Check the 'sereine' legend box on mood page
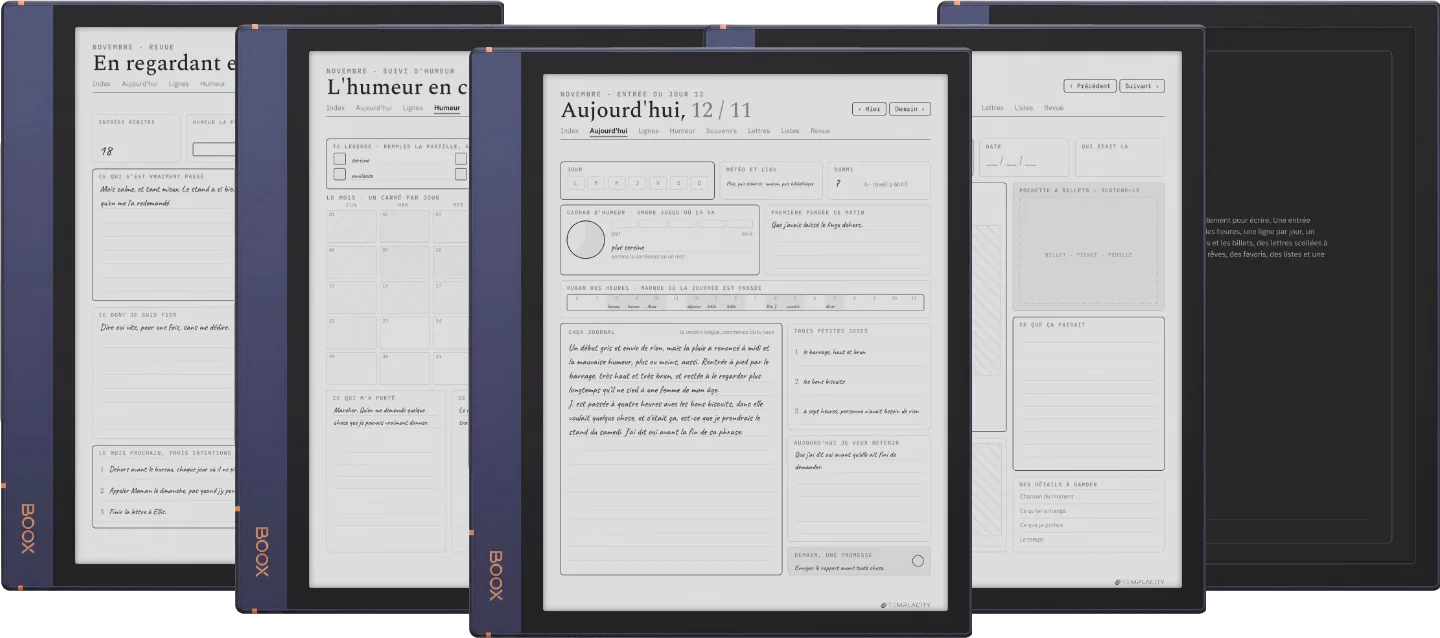Screen dimensions: 1440x638 click(339, 159)
